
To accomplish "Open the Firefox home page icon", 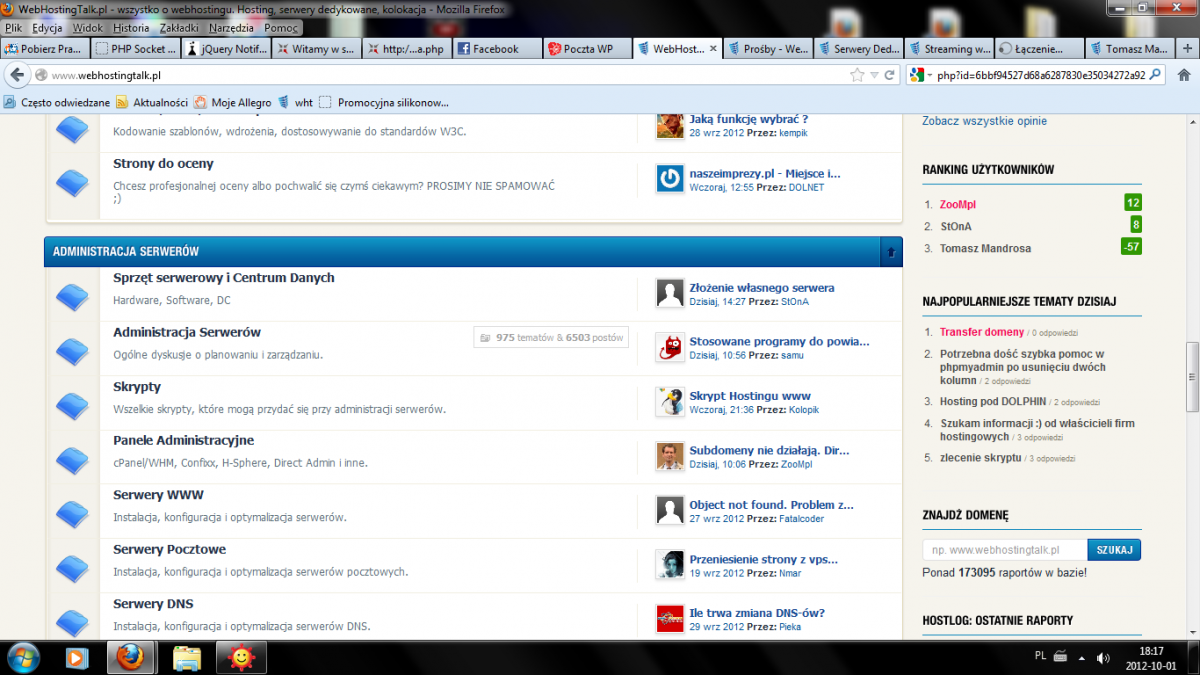I will 1186,75.
